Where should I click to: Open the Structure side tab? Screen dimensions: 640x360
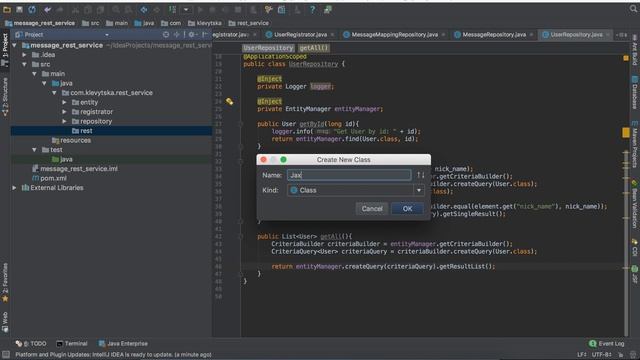pyautogui.click(x=5, y=97)
